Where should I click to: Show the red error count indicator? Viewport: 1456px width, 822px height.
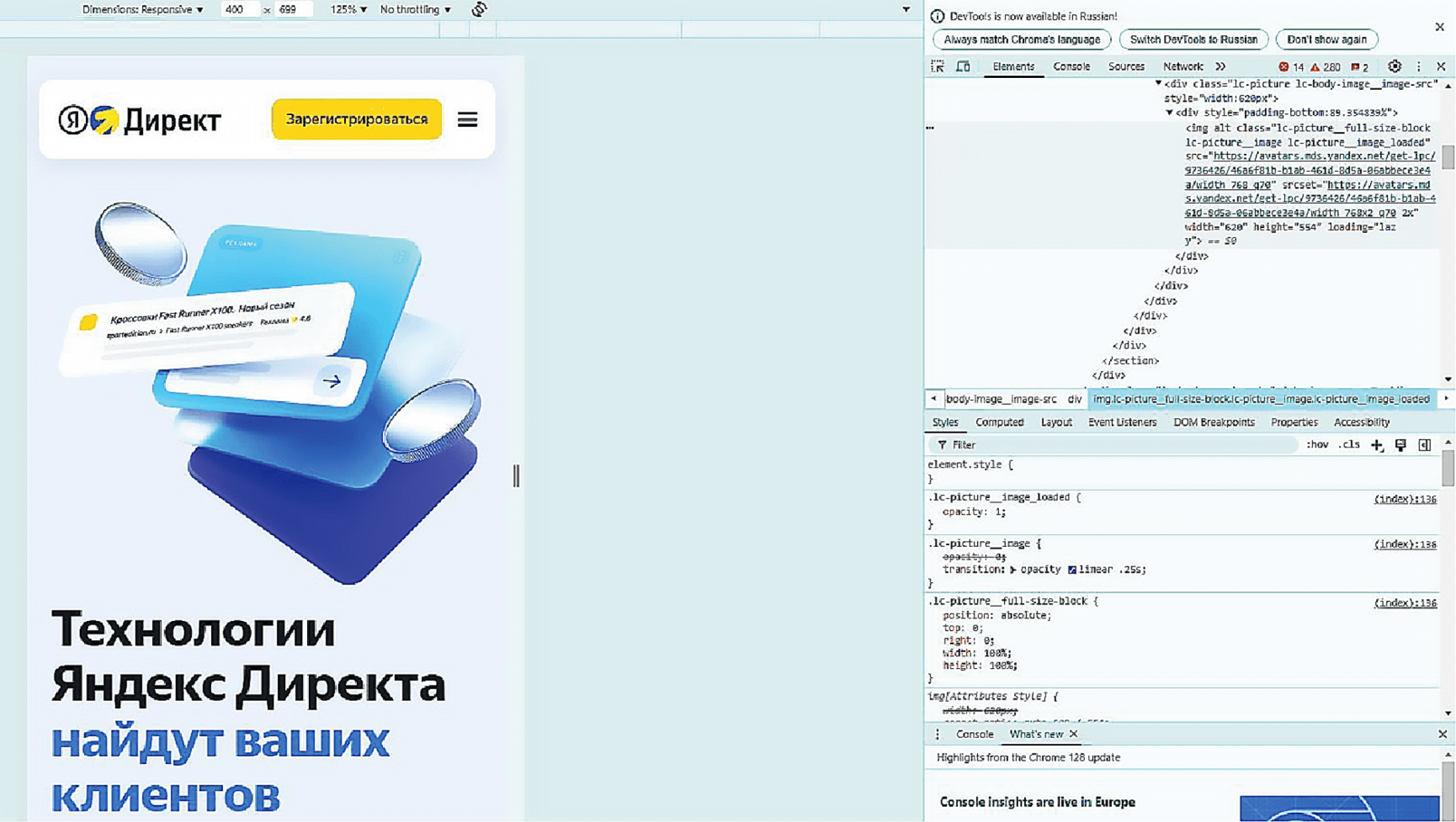click(1291, 67)
